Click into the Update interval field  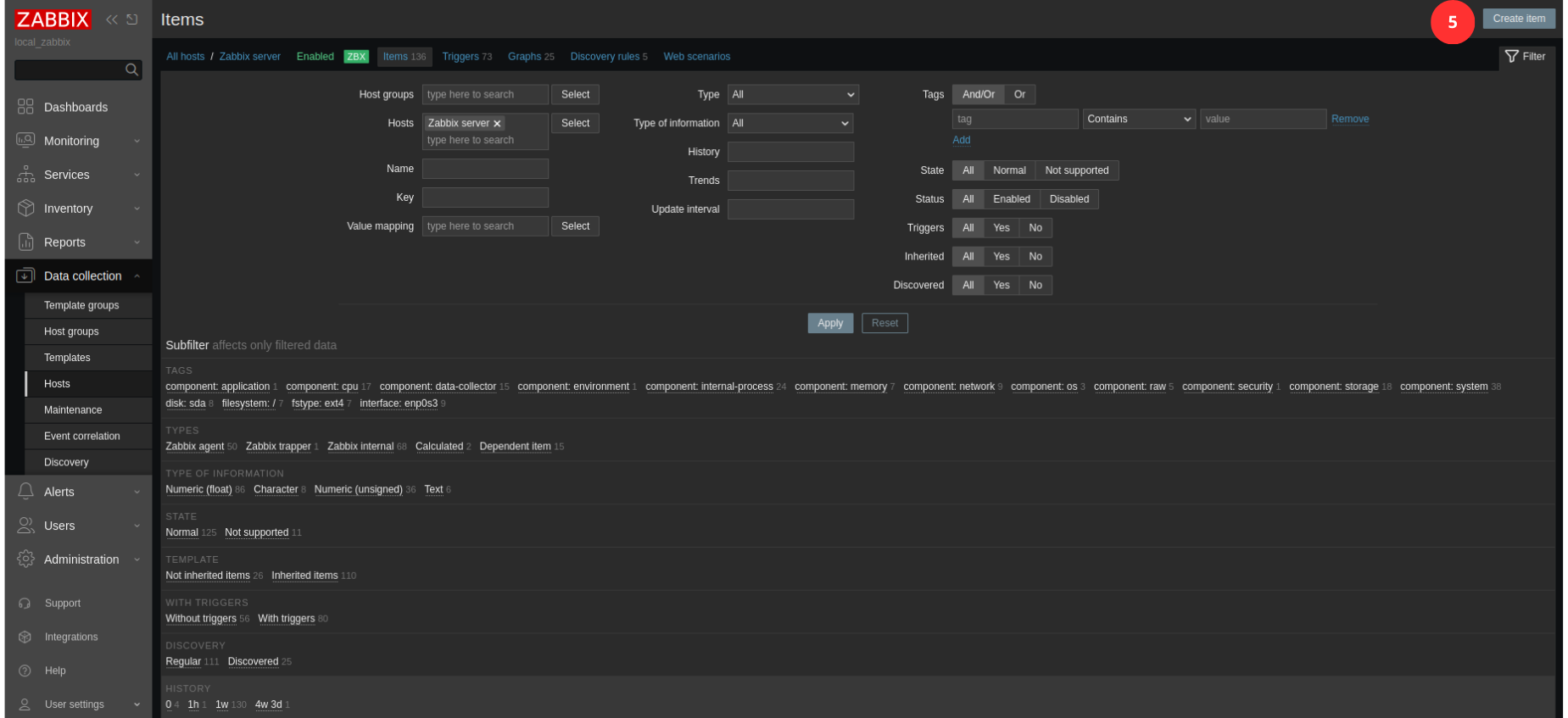(x=790, y=210)
